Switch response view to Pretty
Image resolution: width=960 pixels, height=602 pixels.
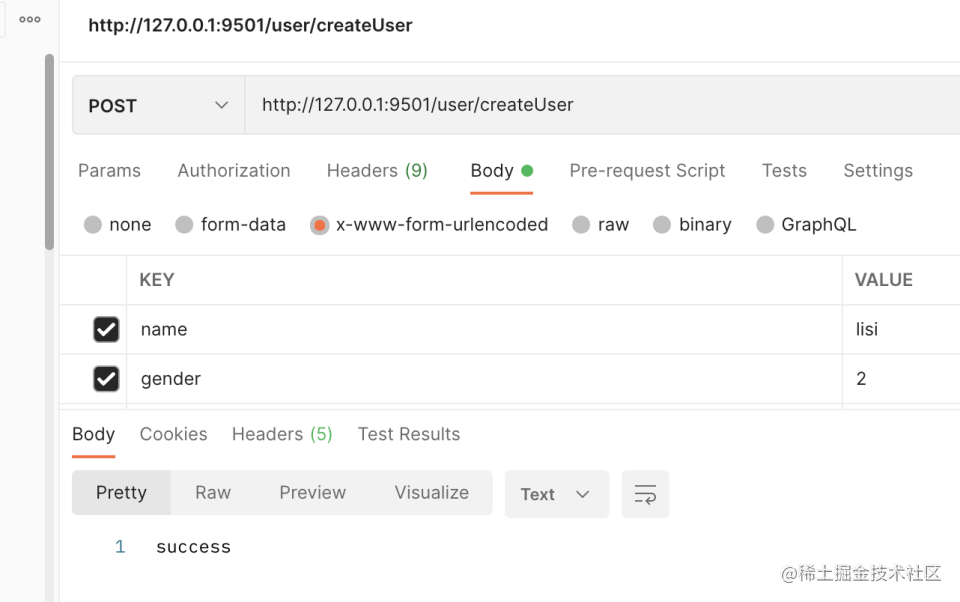click(121, 493)
